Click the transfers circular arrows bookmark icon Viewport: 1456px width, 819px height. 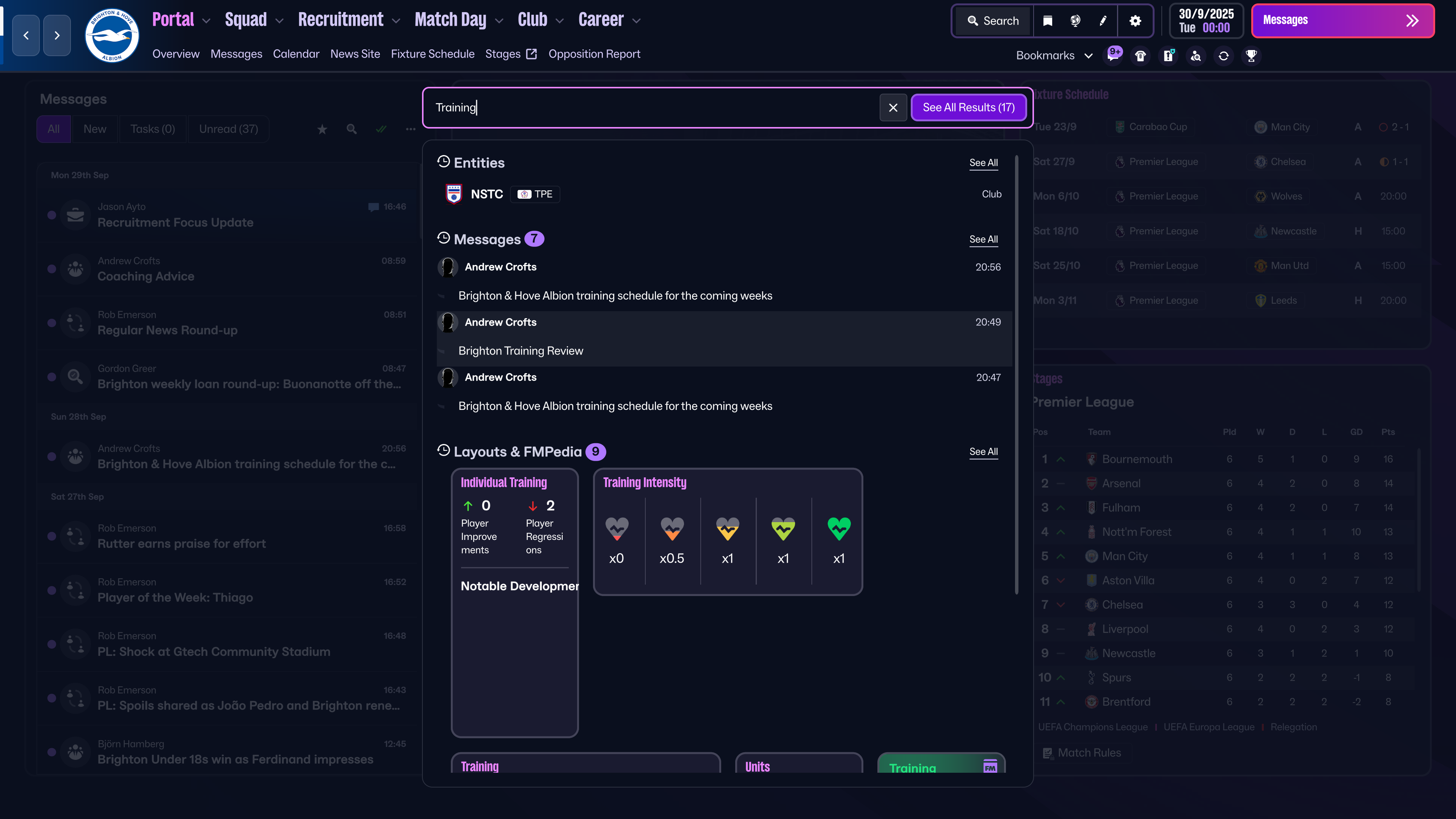pyautogui.click(x=1224, y=55)
